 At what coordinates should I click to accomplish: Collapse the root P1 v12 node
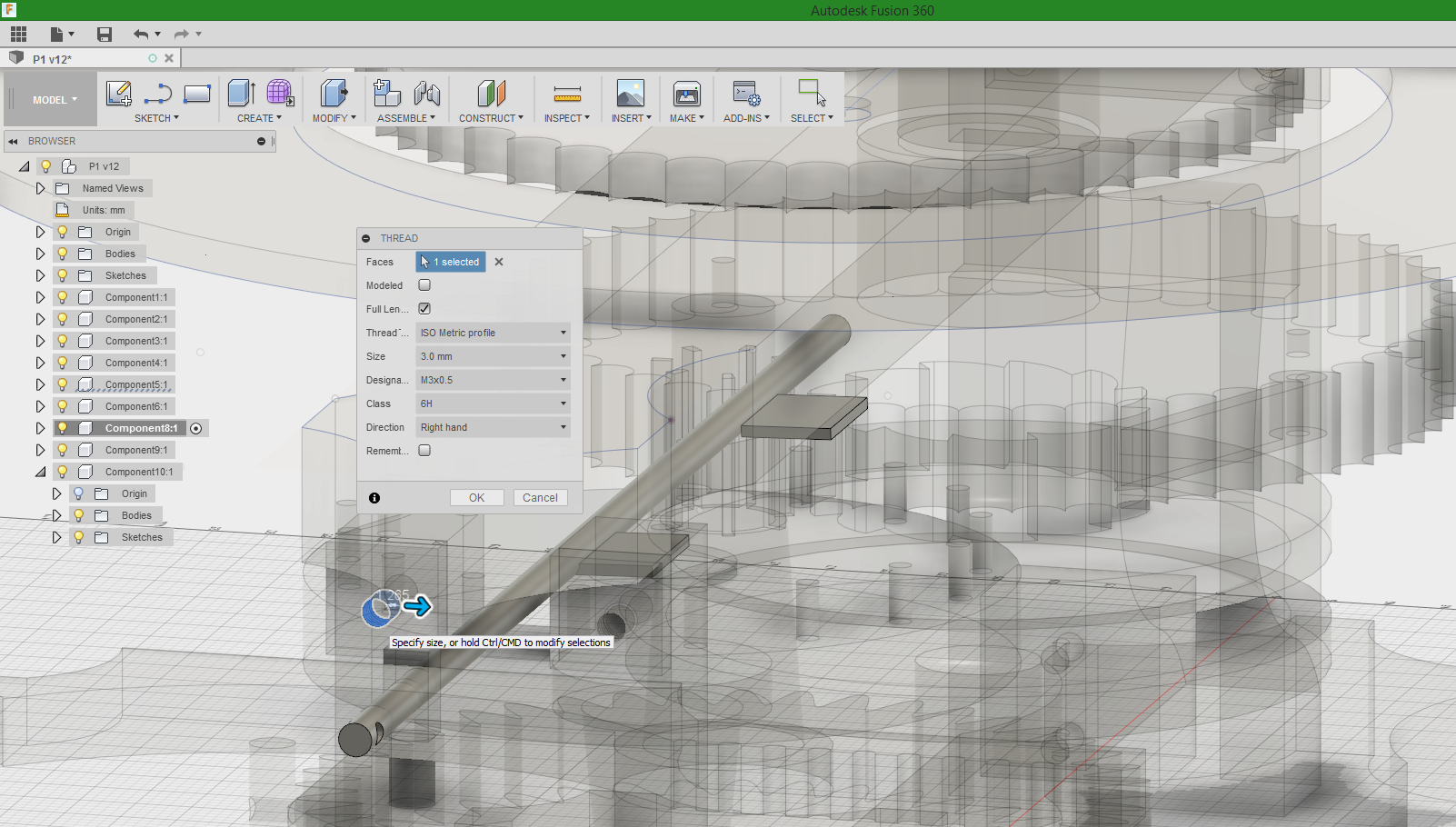(25, 166)
